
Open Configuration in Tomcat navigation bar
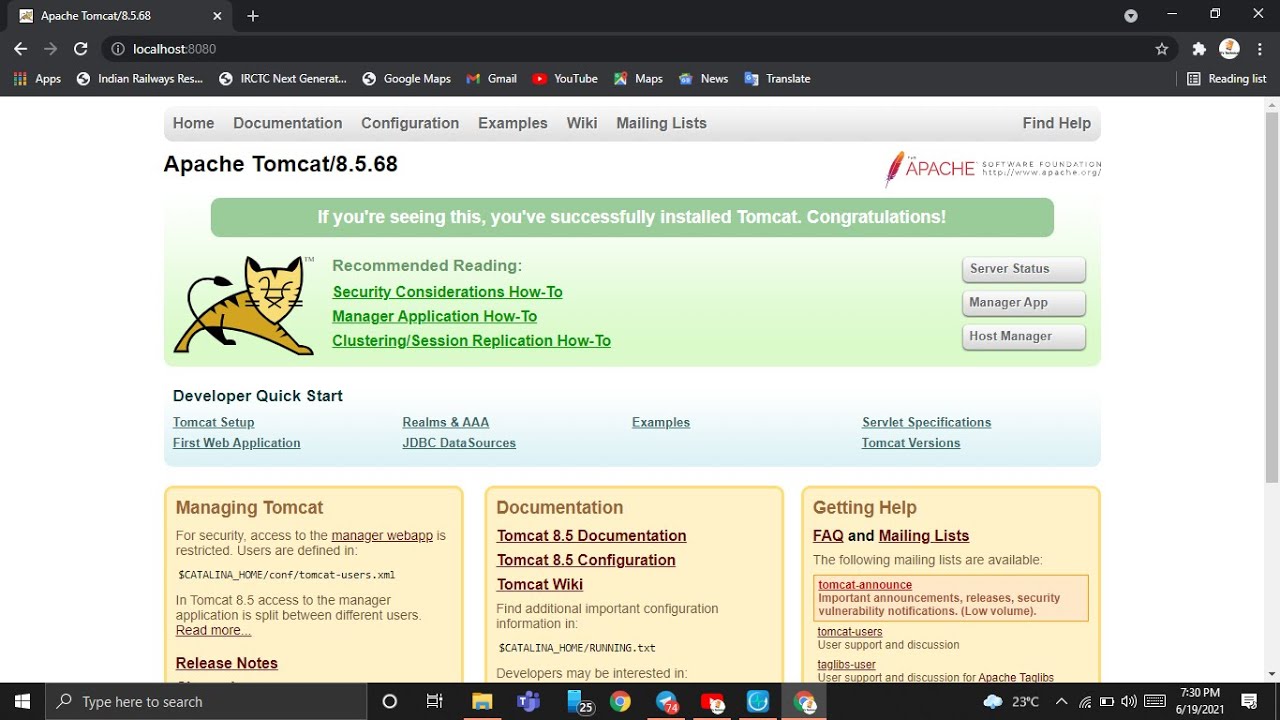[410, 123]
